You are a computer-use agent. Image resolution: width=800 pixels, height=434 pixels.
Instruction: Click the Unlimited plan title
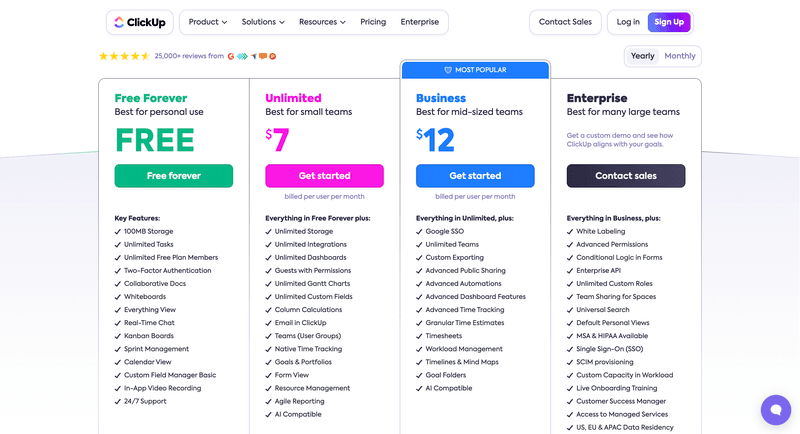pos(293,98)
